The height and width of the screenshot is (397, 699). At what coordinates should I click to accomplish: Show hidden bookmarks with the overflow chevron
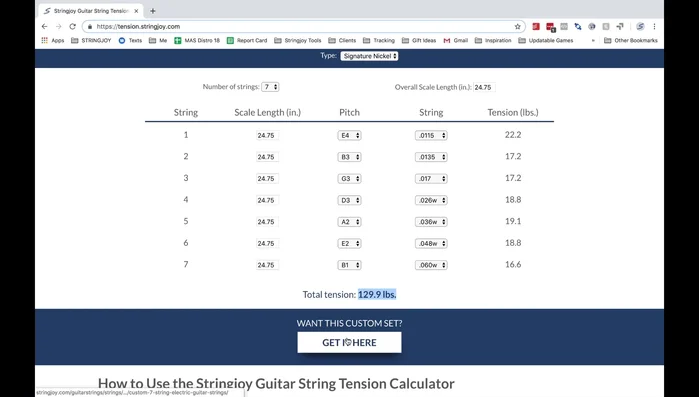(593, 40)
